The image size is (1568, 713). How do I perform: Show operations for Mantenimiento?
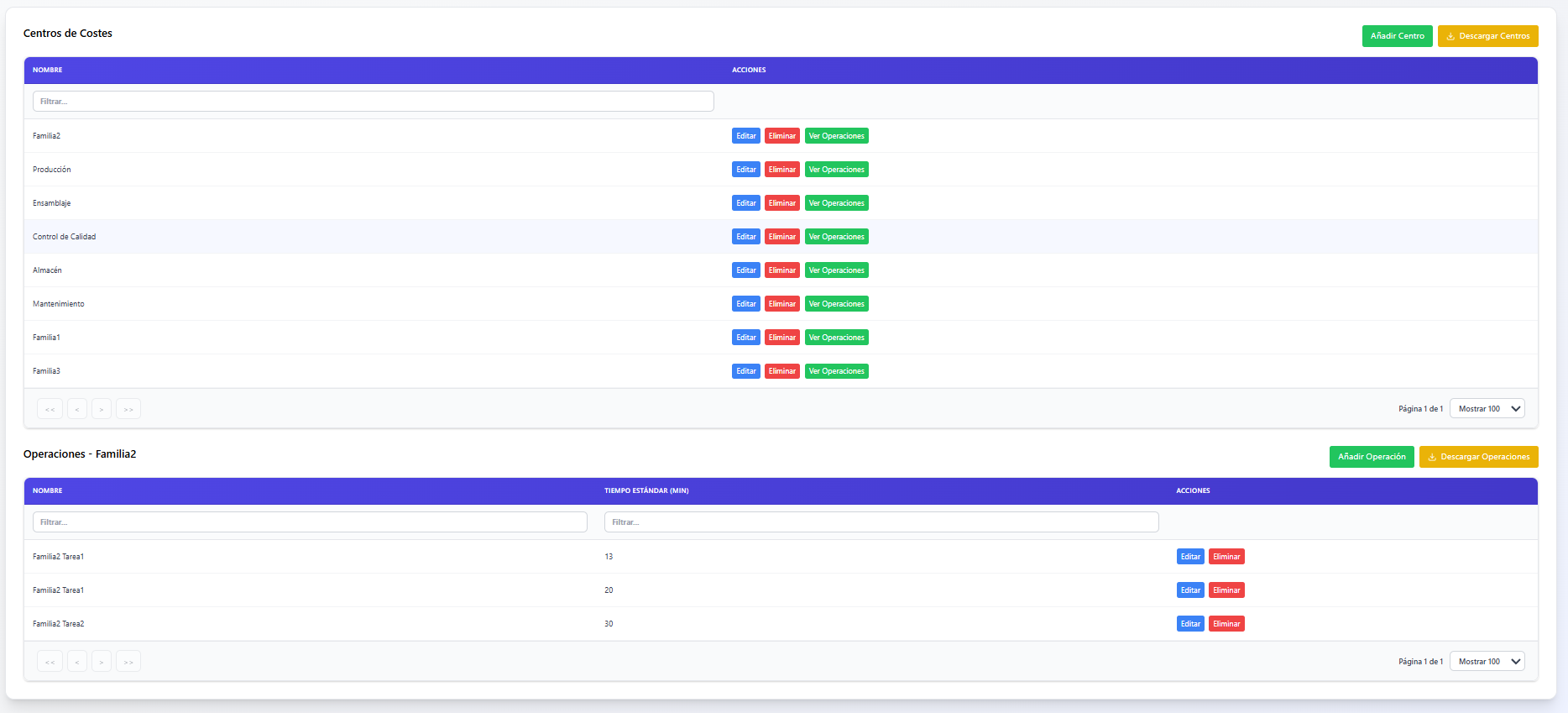click(836, 304)
